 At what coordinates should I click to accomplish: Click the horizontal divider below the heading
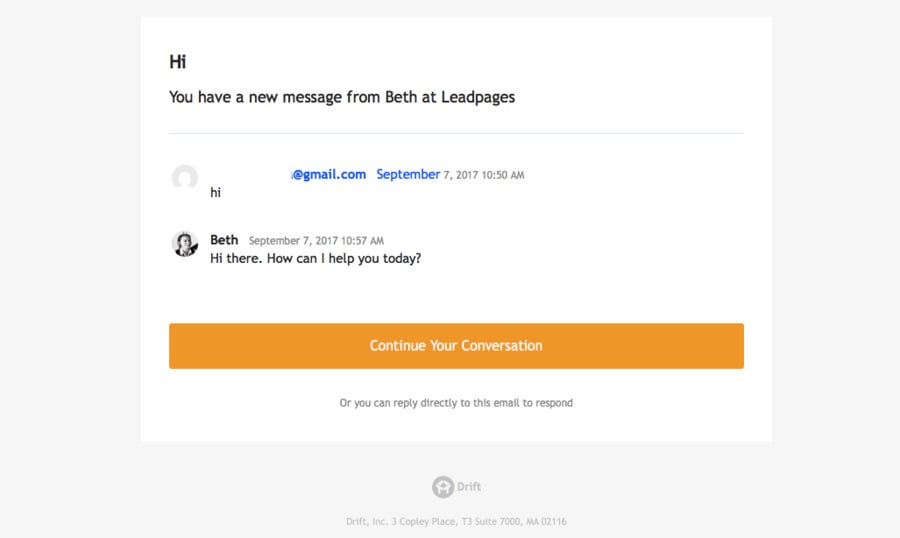tap(456, 133)
